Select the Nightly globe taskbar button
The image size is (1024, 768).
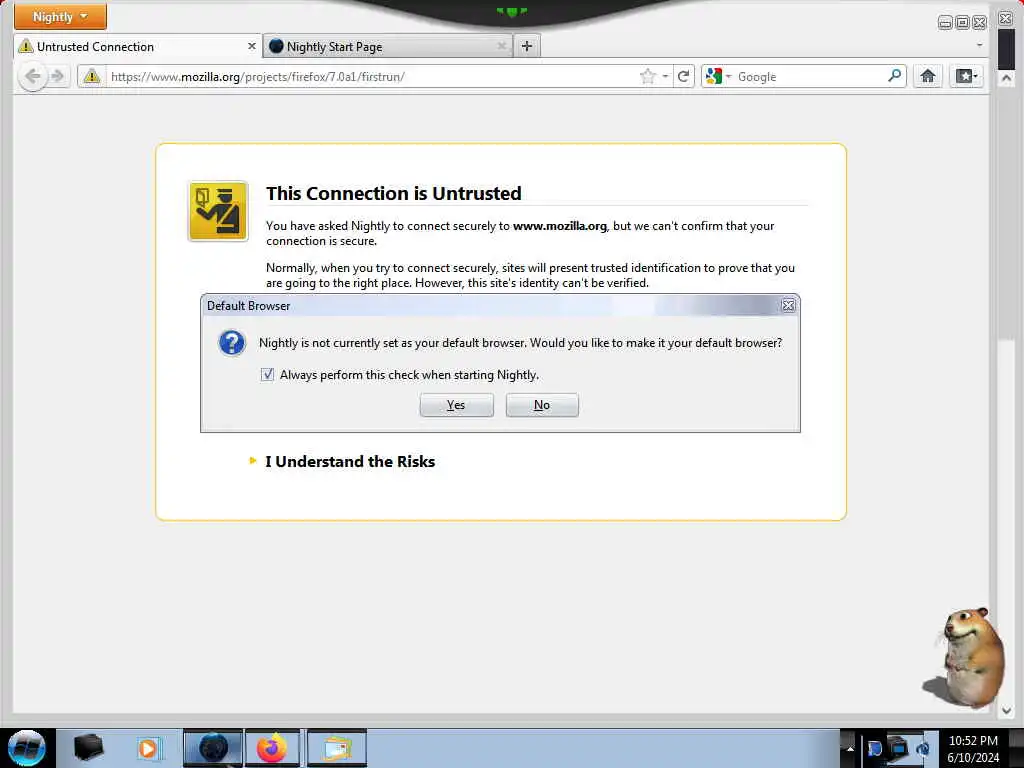tap(213, 748)
